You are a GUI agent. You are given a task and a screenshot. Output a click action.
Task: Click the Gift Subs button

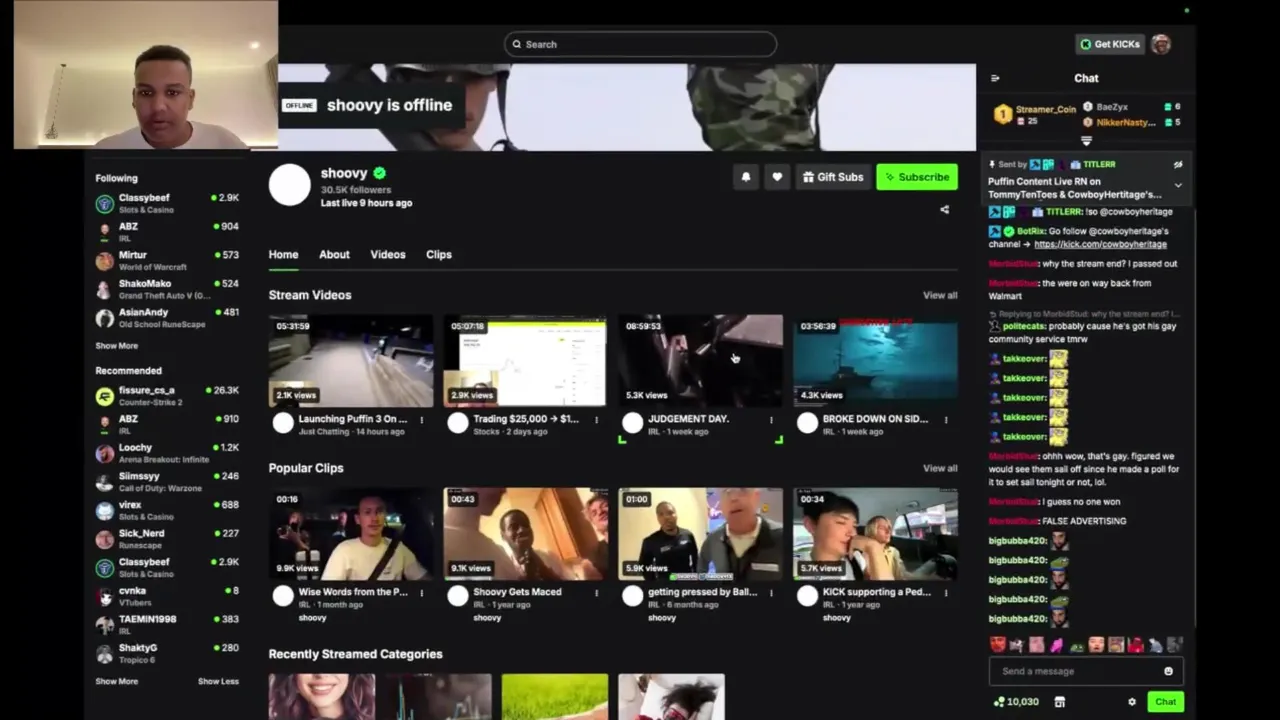click(x=832, y=177)
